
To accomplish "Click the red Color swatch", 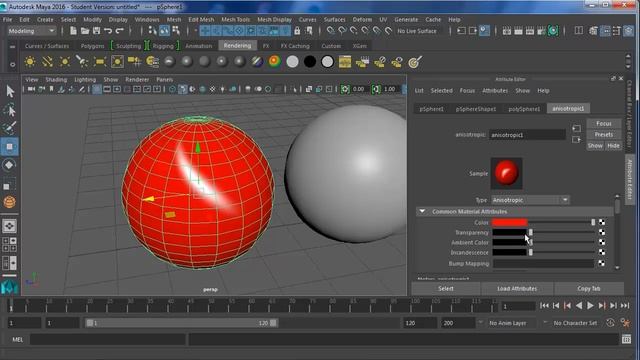I will [x=509, y=222].
